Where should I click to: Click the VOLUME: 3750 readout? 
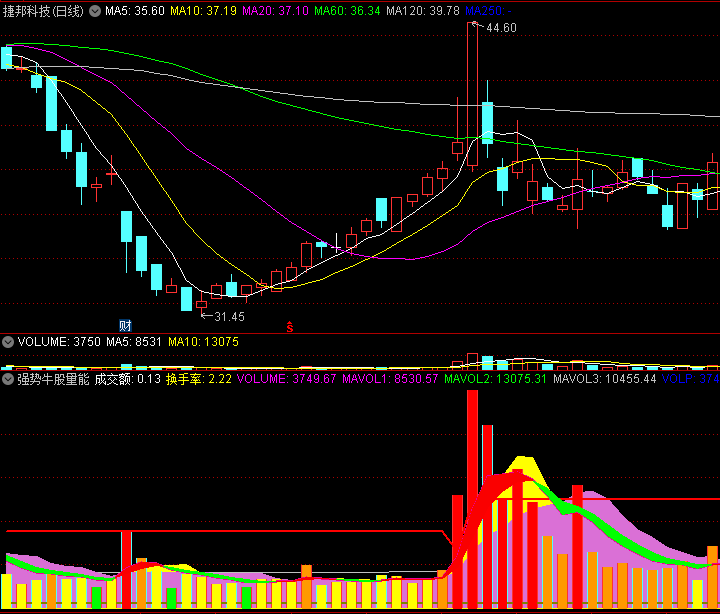59,342
